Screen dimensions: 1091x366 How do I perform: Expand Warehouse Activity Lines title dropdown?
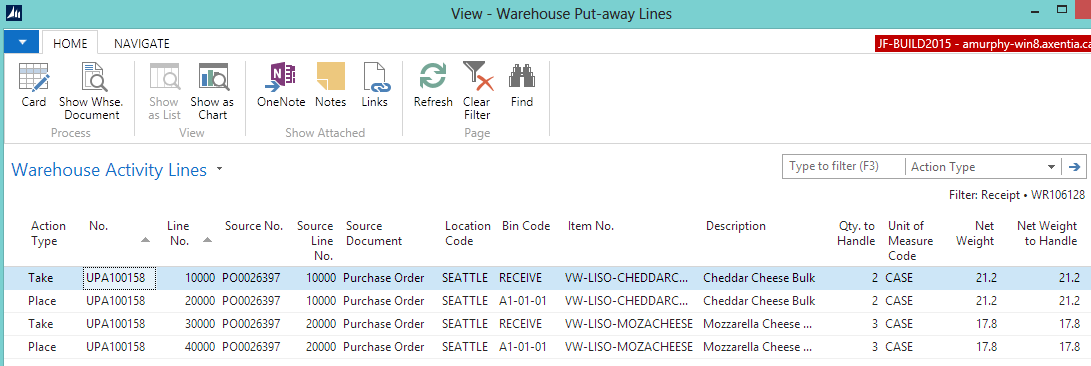point(220,169)
